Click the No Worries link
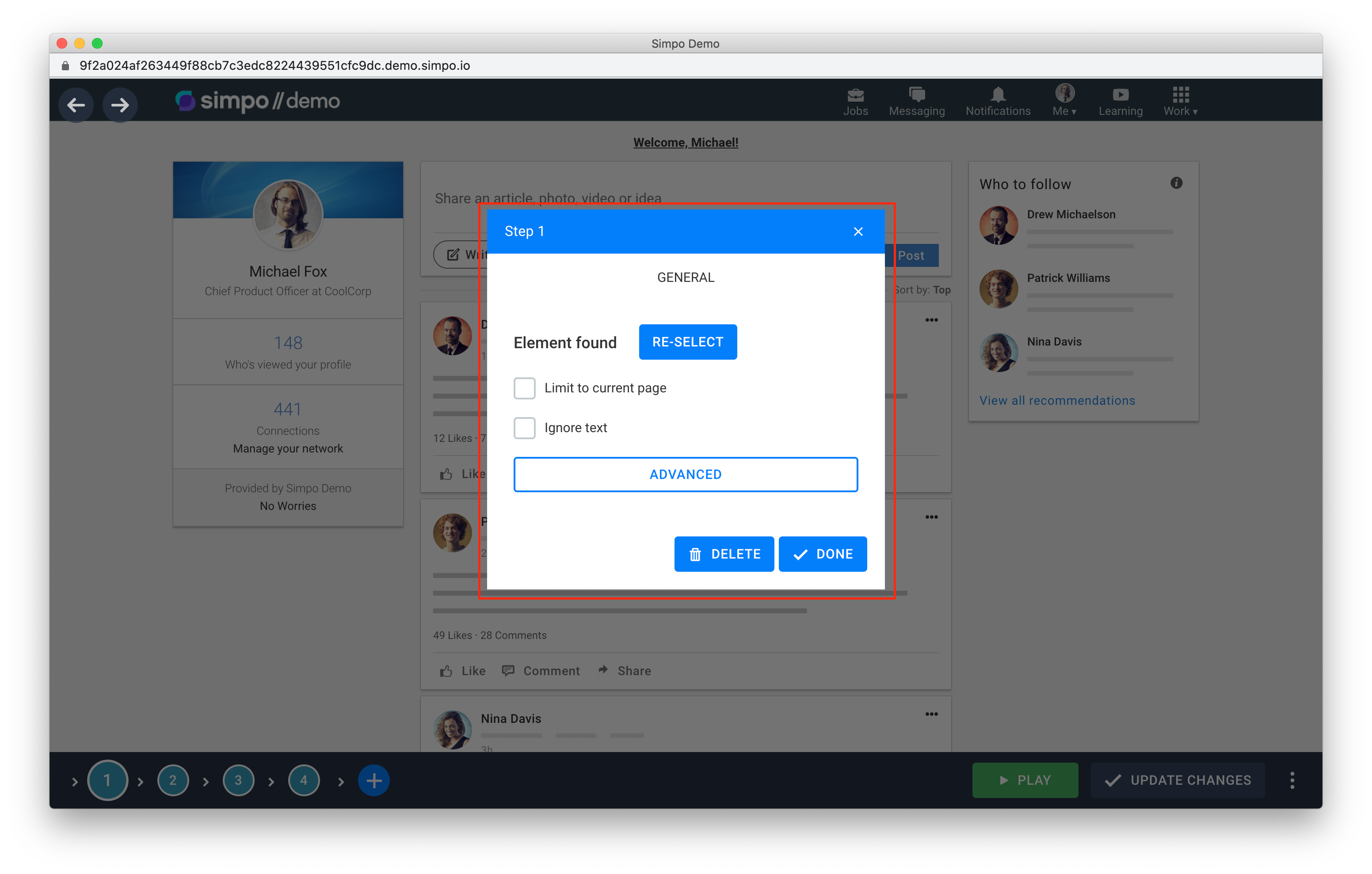The width and height of the screenshot is (1372, 874). tap(288, 506)
